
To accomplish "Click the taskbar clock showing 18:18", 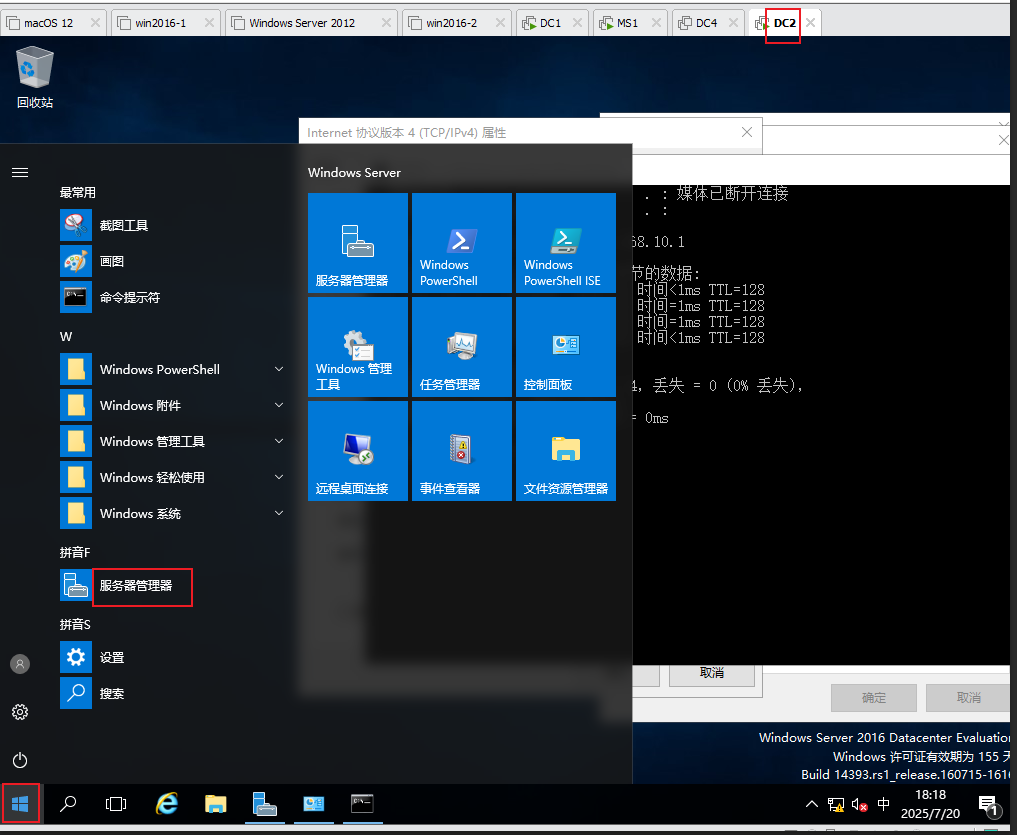I will [930, 804].
